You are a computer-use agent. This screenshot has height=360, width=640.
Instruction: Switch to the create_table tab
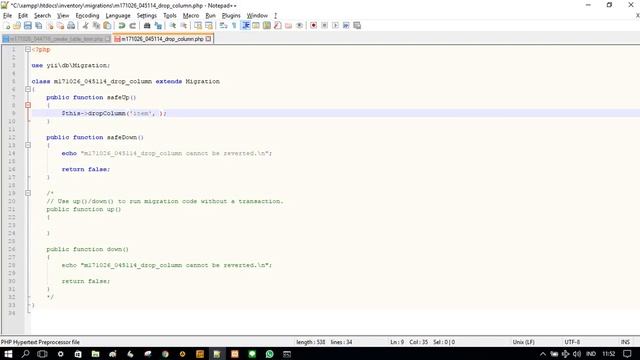point(56,39)
